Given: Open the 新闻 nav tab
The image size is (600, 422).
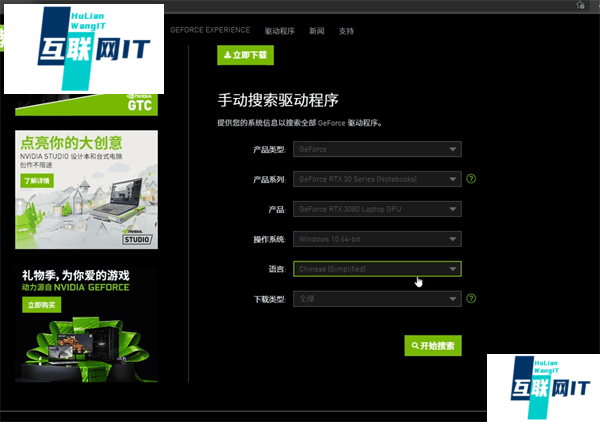Looking at the screenshot, I should [x=316, y=31].
